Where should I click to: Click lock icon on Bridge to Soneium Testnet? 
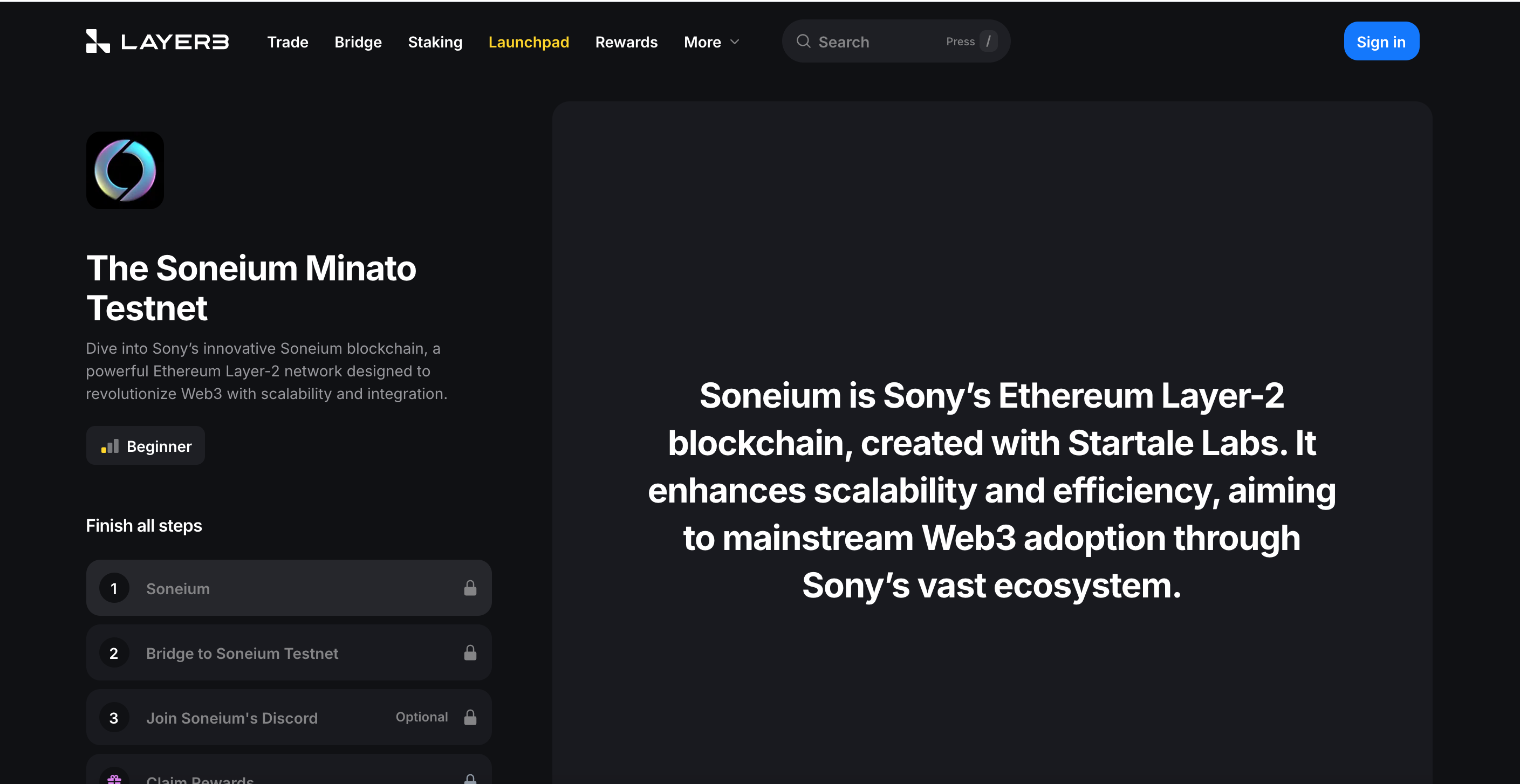click(x=470, y=653)
